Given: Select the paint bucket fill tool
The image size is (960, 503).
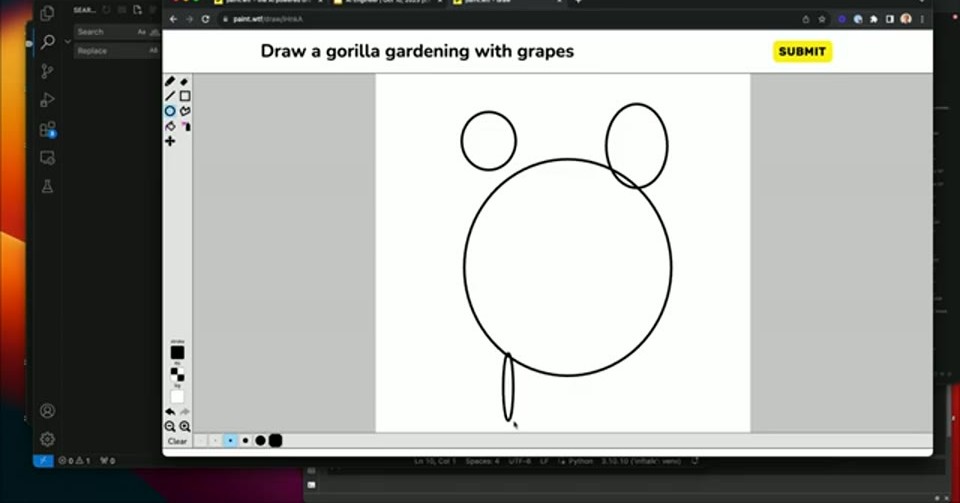Looking at the screenshot, I should point(170,126).
